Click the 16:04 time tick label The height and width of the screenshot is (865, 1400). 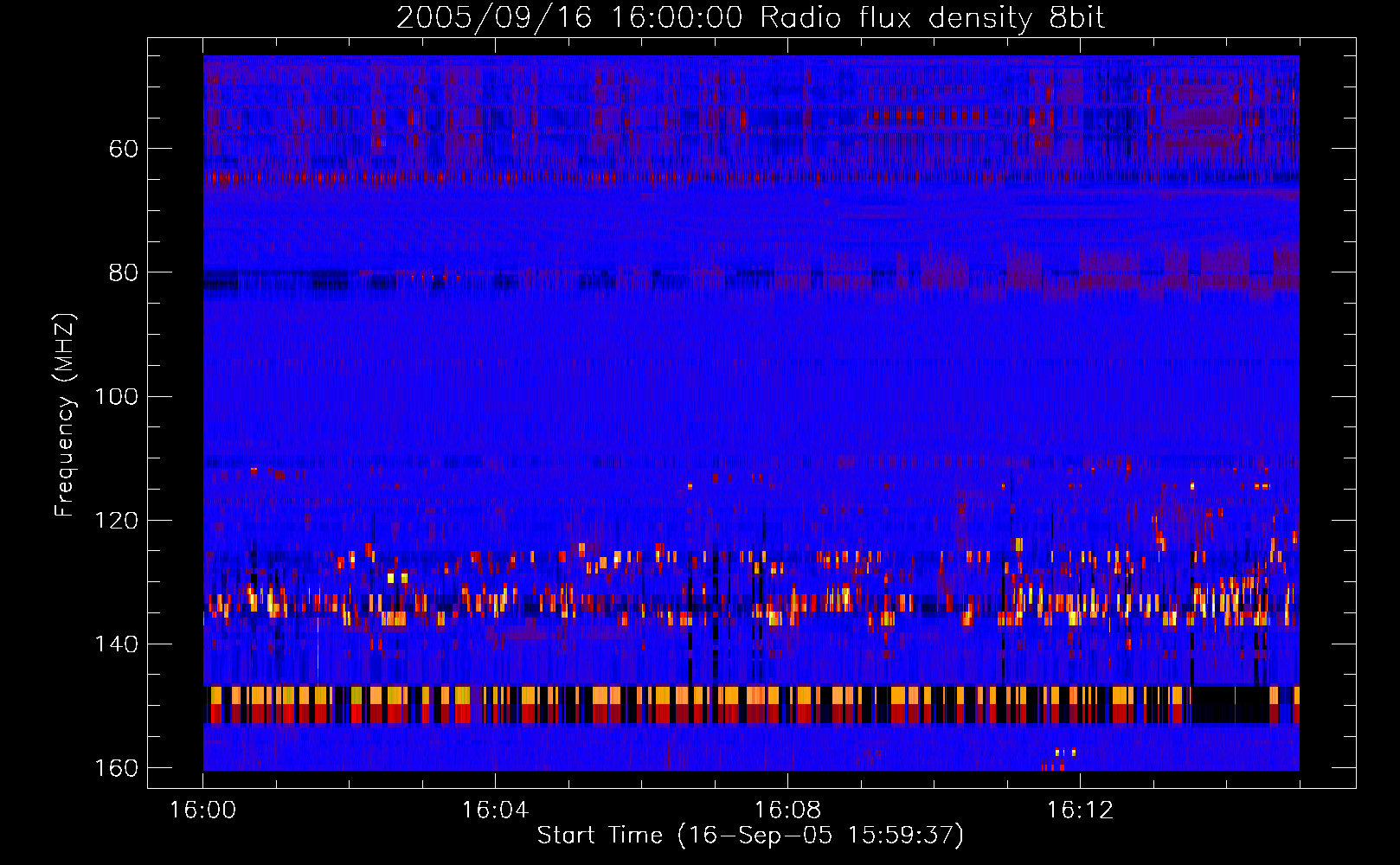click(x=495, y=810)
